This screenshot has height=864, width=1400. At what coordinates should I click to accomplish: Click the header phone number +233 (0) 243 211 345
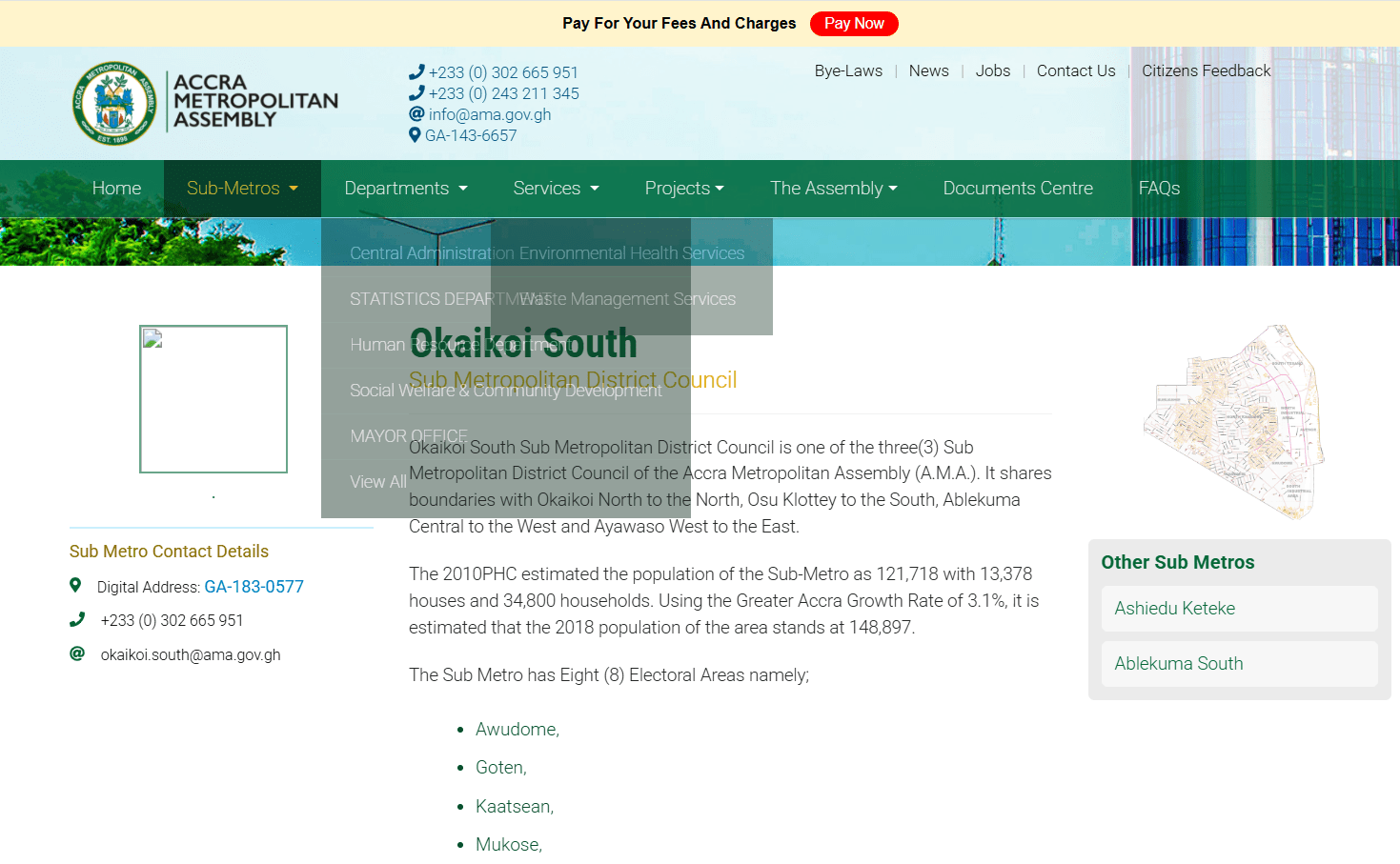(x=503, y=93)
